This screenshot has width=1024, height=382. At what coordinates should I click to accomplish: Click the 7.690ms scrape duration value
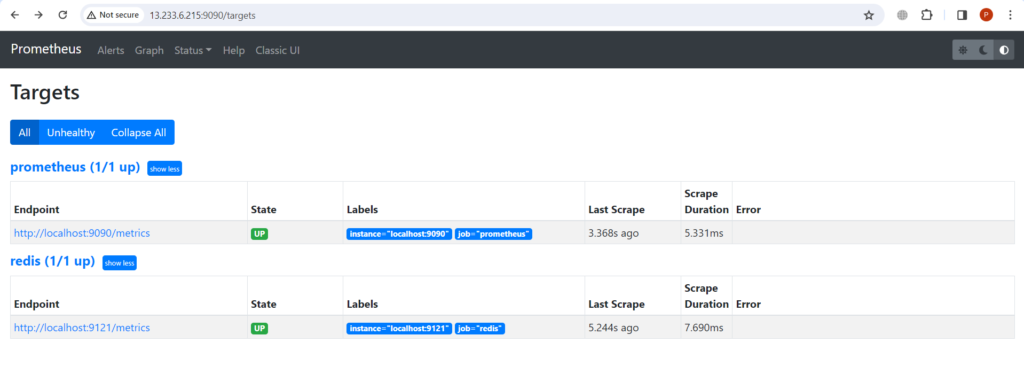pyautogui.click(x=704, y=328)
